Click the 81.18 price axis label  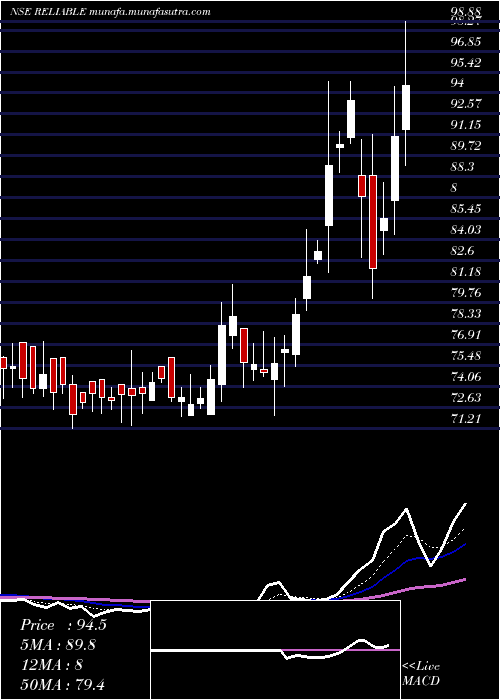466,271
